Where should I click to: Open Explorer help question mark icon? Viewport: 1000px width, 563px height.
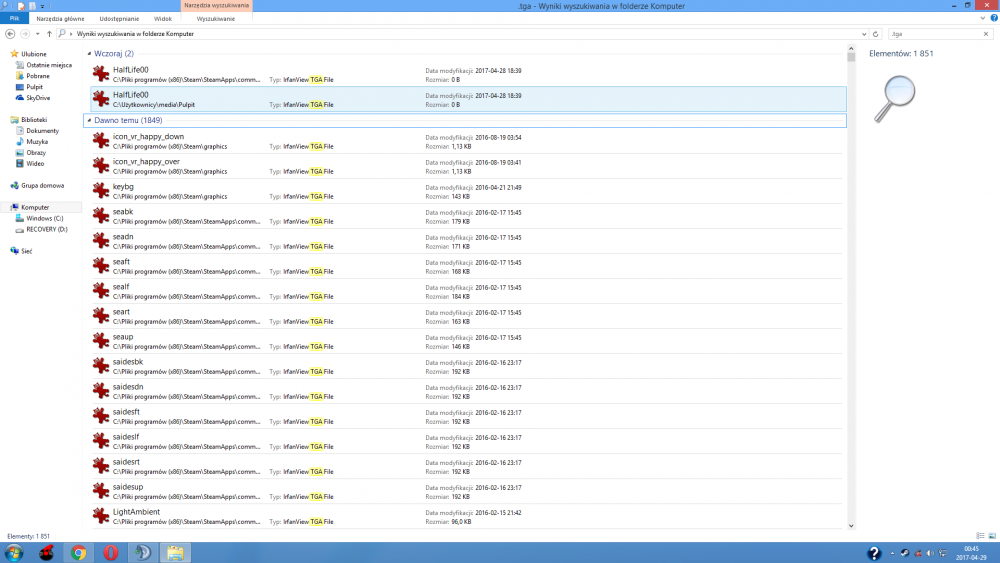(993, 19)
